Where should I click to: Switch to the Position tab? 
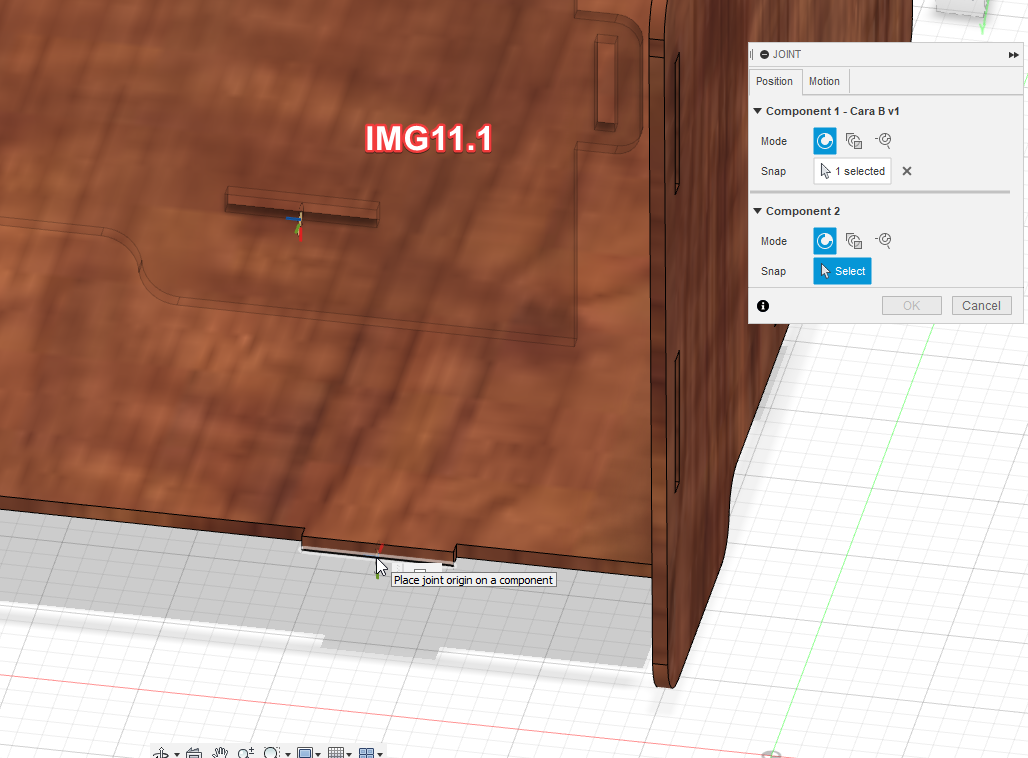[x=774, y=81]
